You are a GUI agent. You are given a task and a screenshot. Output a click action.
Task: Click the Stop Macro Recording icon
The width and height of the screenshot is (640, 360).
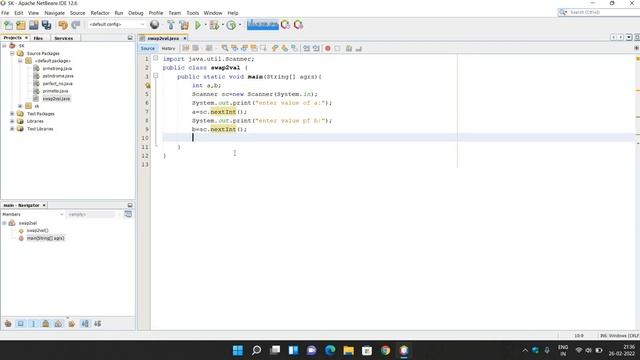(337, 49)
